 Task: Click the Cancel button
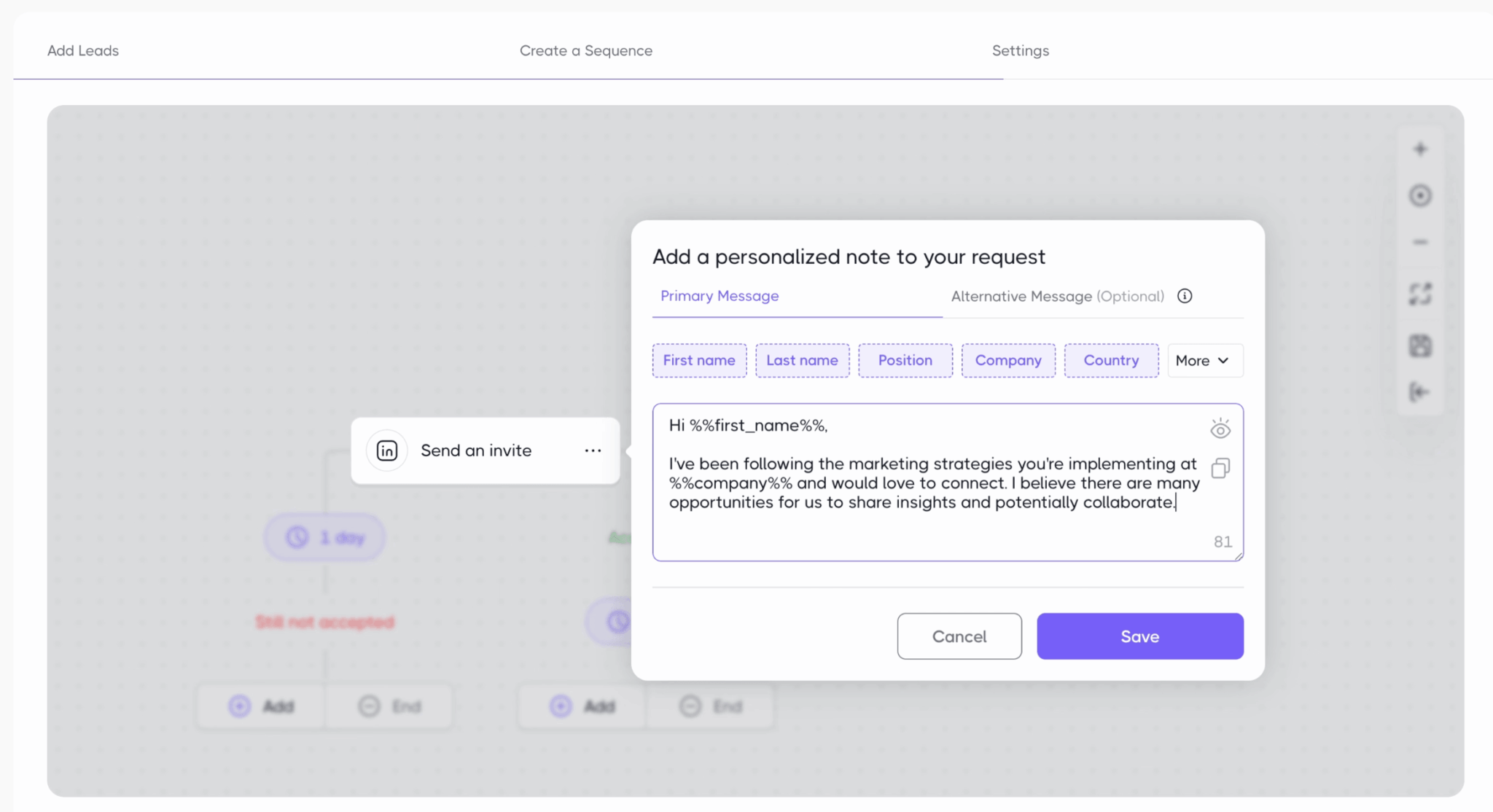959,636
